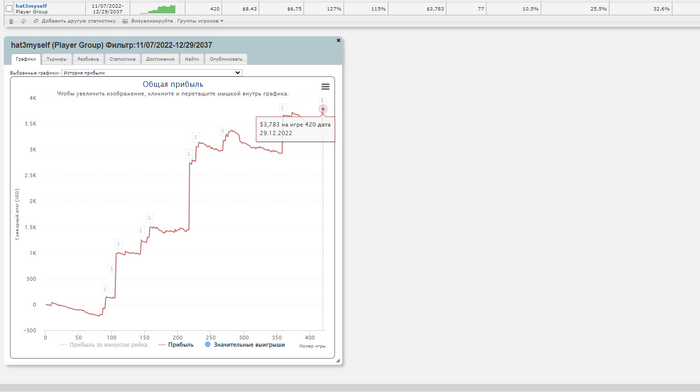Image resolution: width=700 pixels, height=392 pixels.
Task: Click the '10.5%' cell in table row
Action: tap(514, 8)
